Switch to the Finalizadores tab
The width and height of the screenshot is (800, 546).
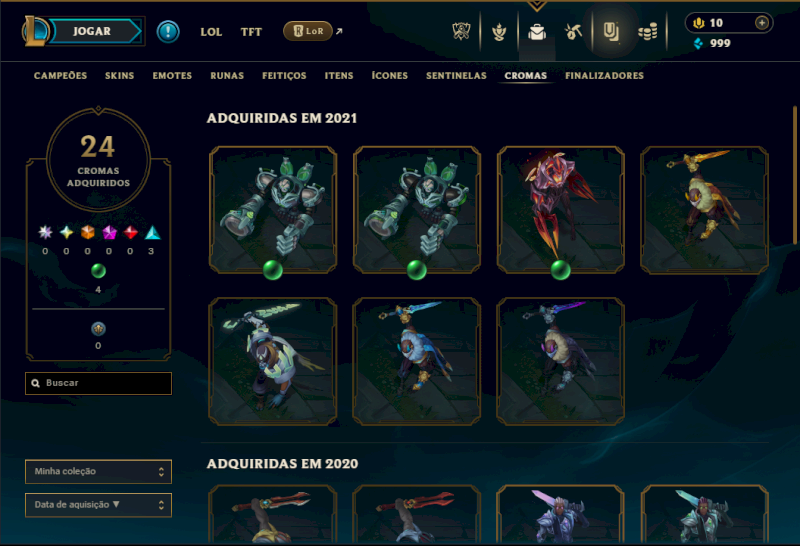coord(604,76)
